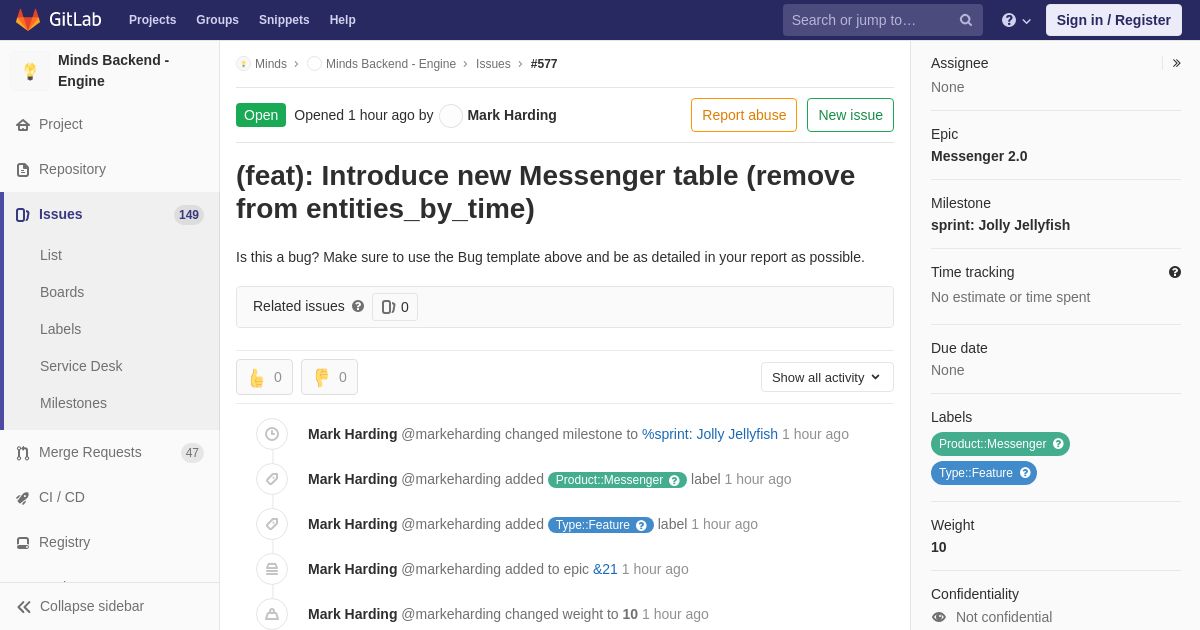Click Minds Backend - Engine breadcrumb
The height and width of the screenshot is (630, 1200).
[391, 64]
